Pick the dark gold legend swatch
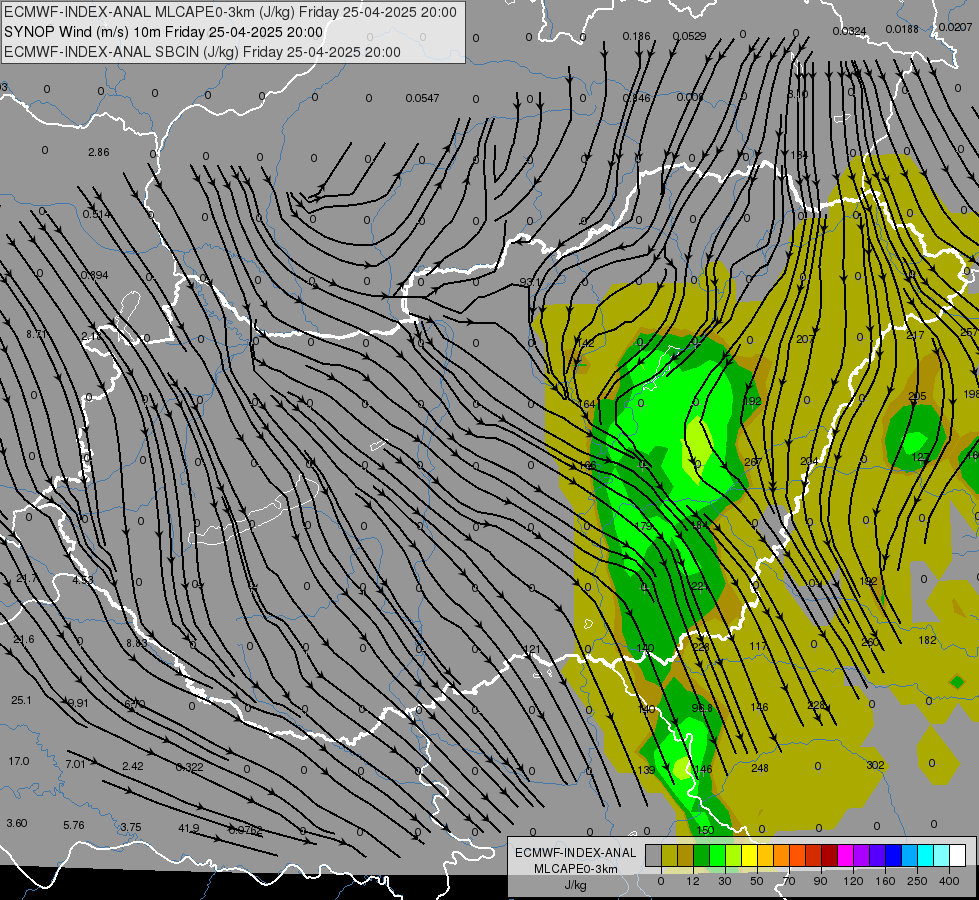Screen dimensions: 979x900 tap(686, 856)
